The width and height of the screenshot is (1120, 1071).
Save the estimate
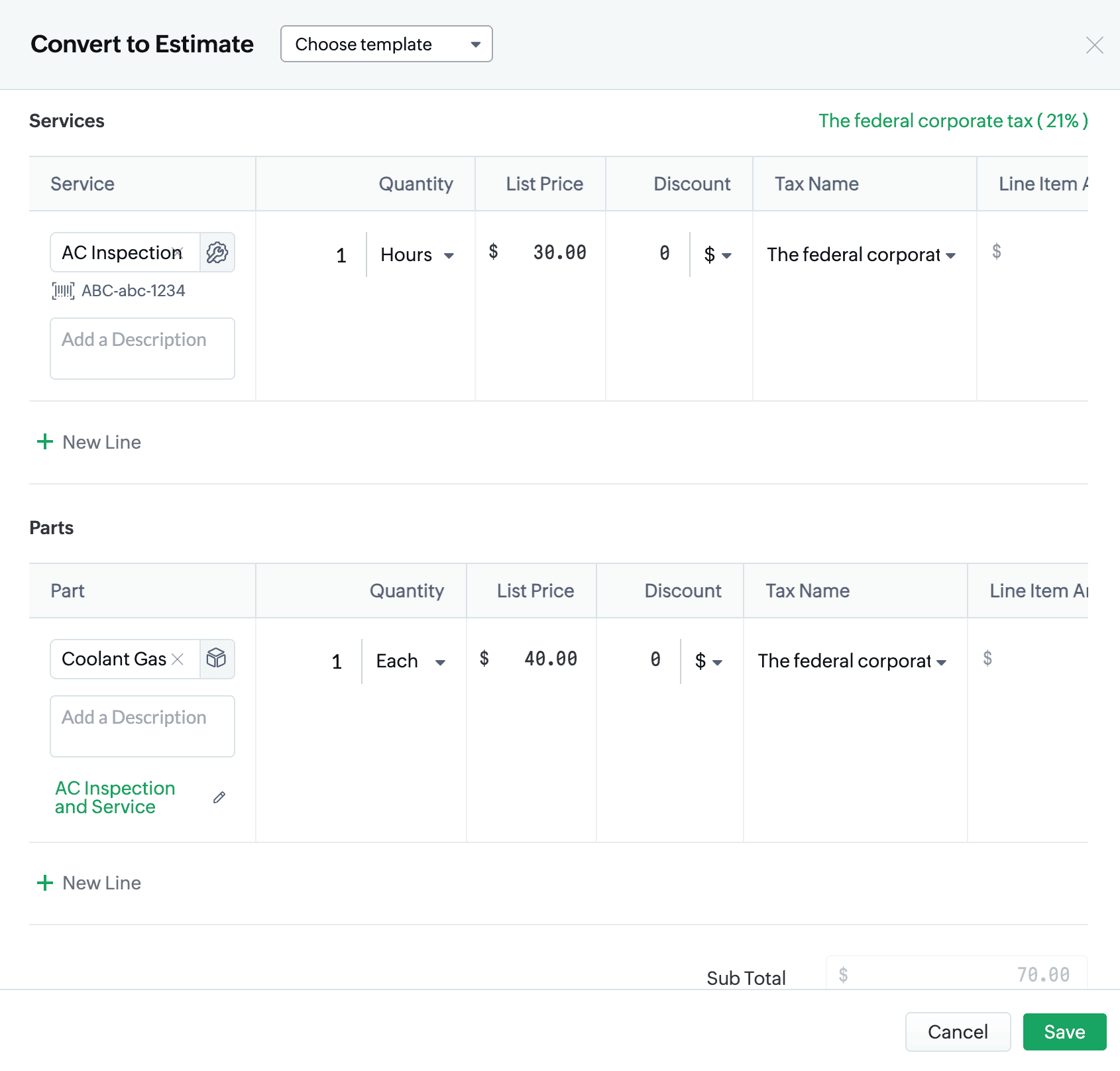click(x=1064, y=1032)
